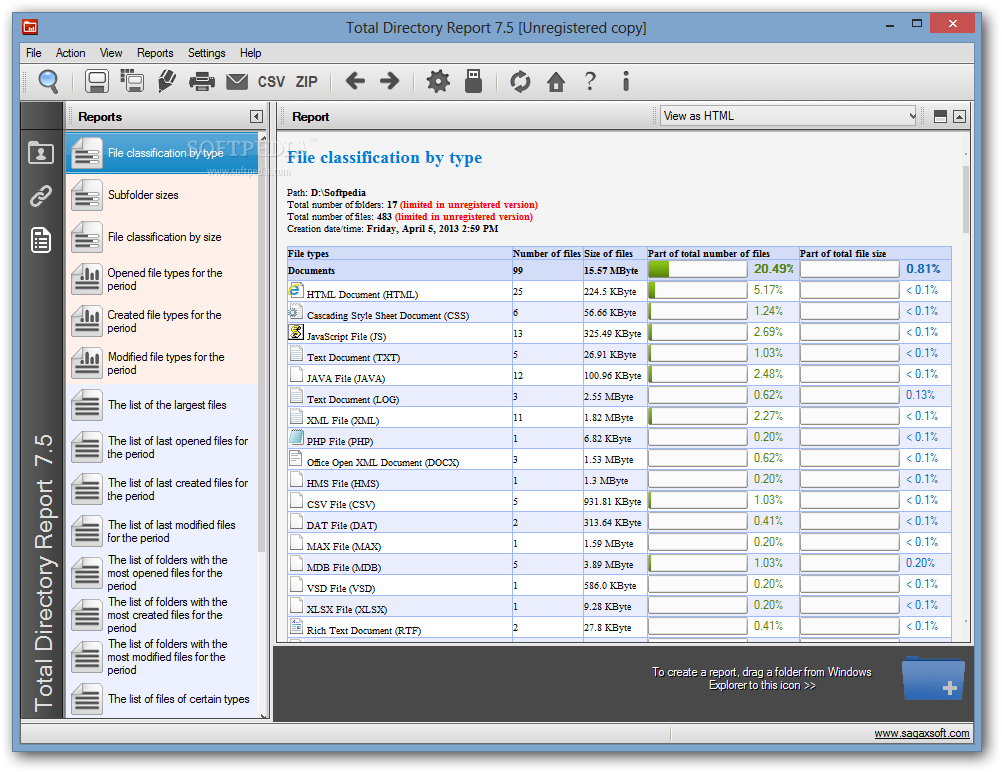Select folders with most opened files report
This screenshot has height=772, width=1002.
162,573
